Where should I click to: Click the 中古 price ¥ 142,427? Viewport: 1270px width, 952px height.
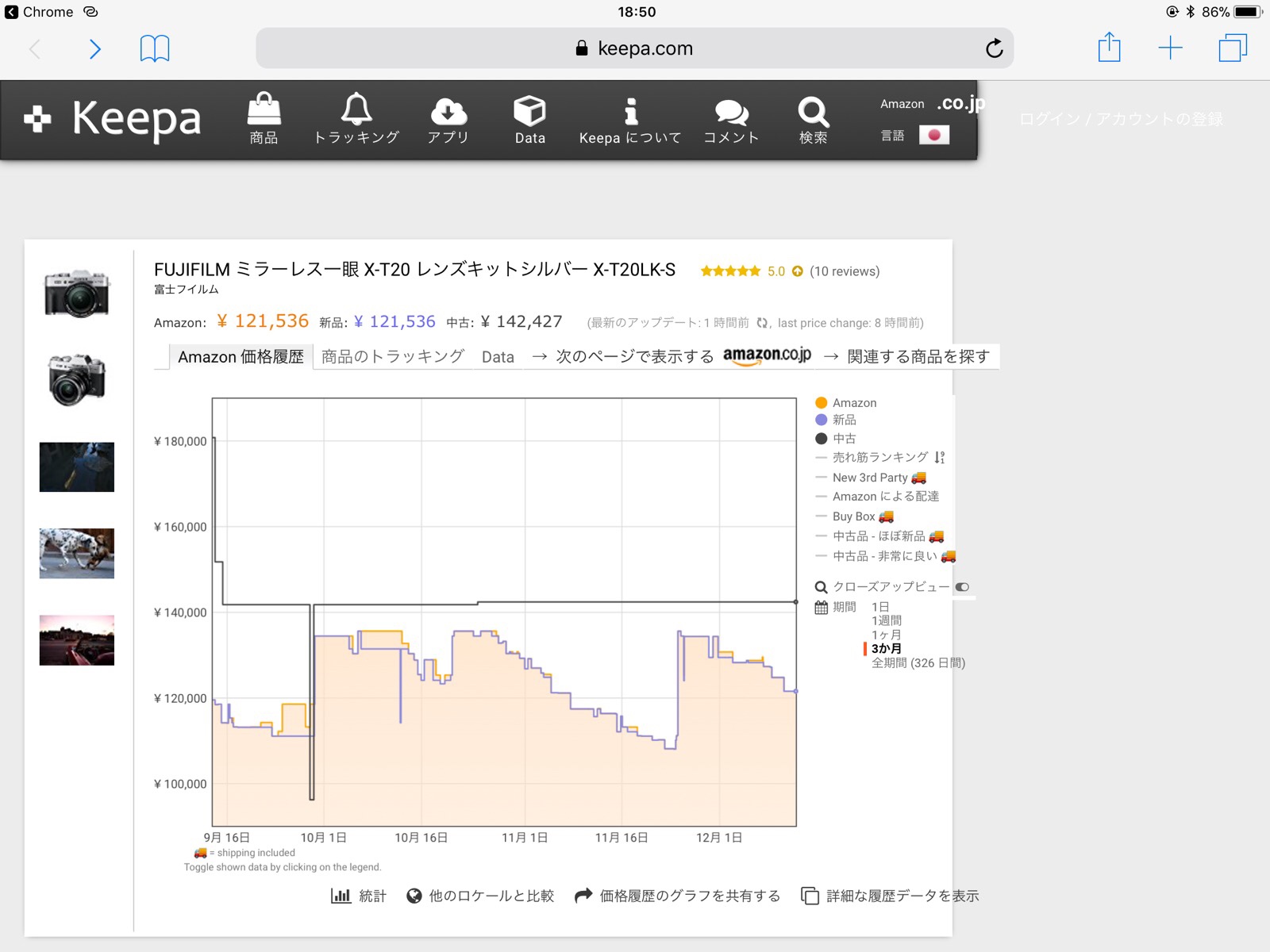point(521,322)
